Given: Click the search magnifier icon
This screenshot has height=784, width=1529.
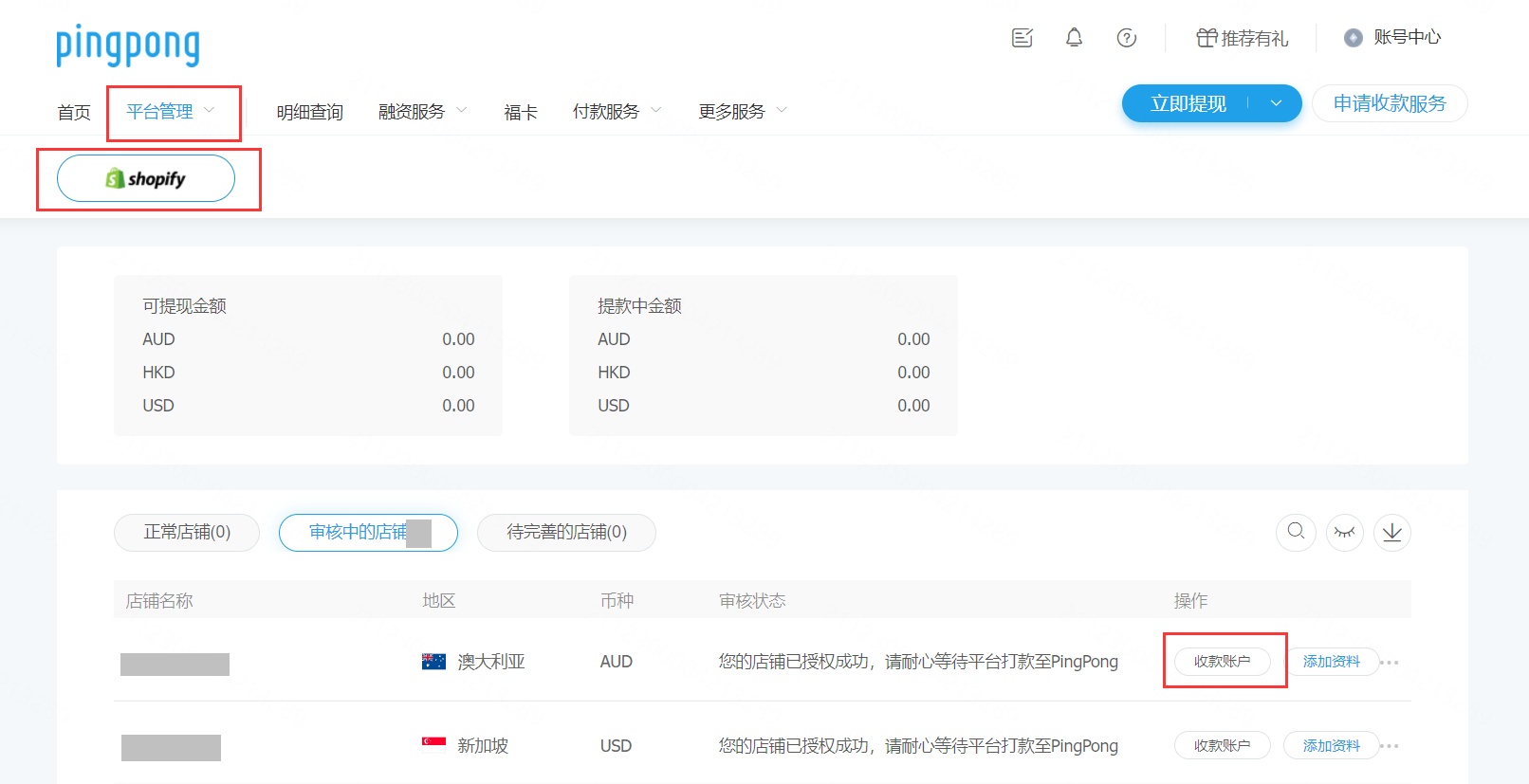Looking at the screenshot, I should coord(1296,532).
